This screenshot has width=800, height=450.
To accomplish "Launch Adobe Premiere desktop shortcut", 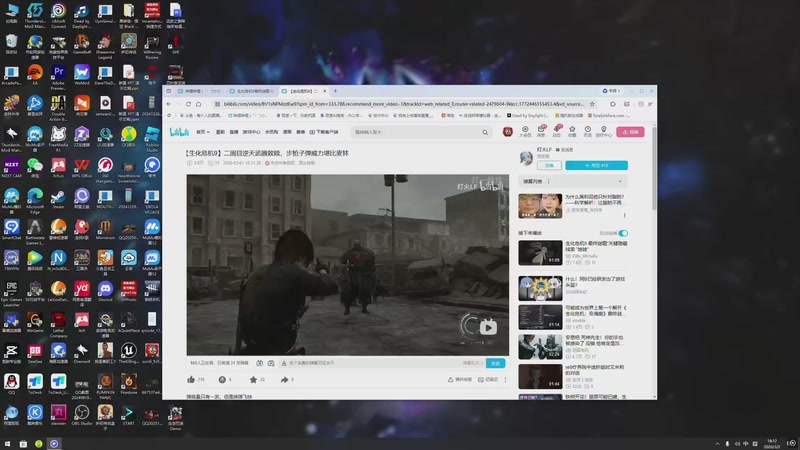I will [58, 77].
